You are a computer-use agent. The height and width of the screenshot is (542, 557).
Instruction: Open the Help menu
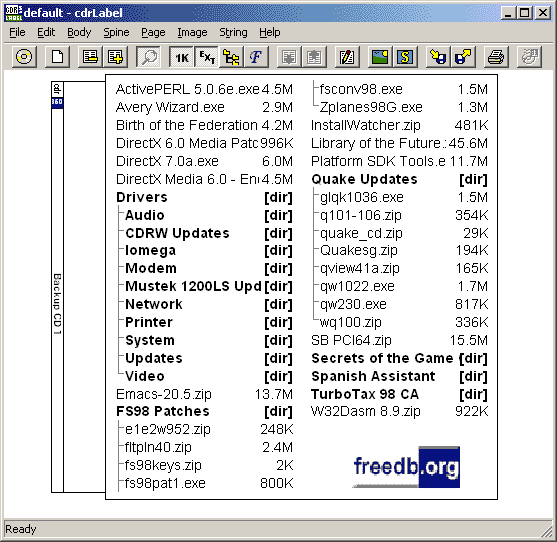[270, 32]
